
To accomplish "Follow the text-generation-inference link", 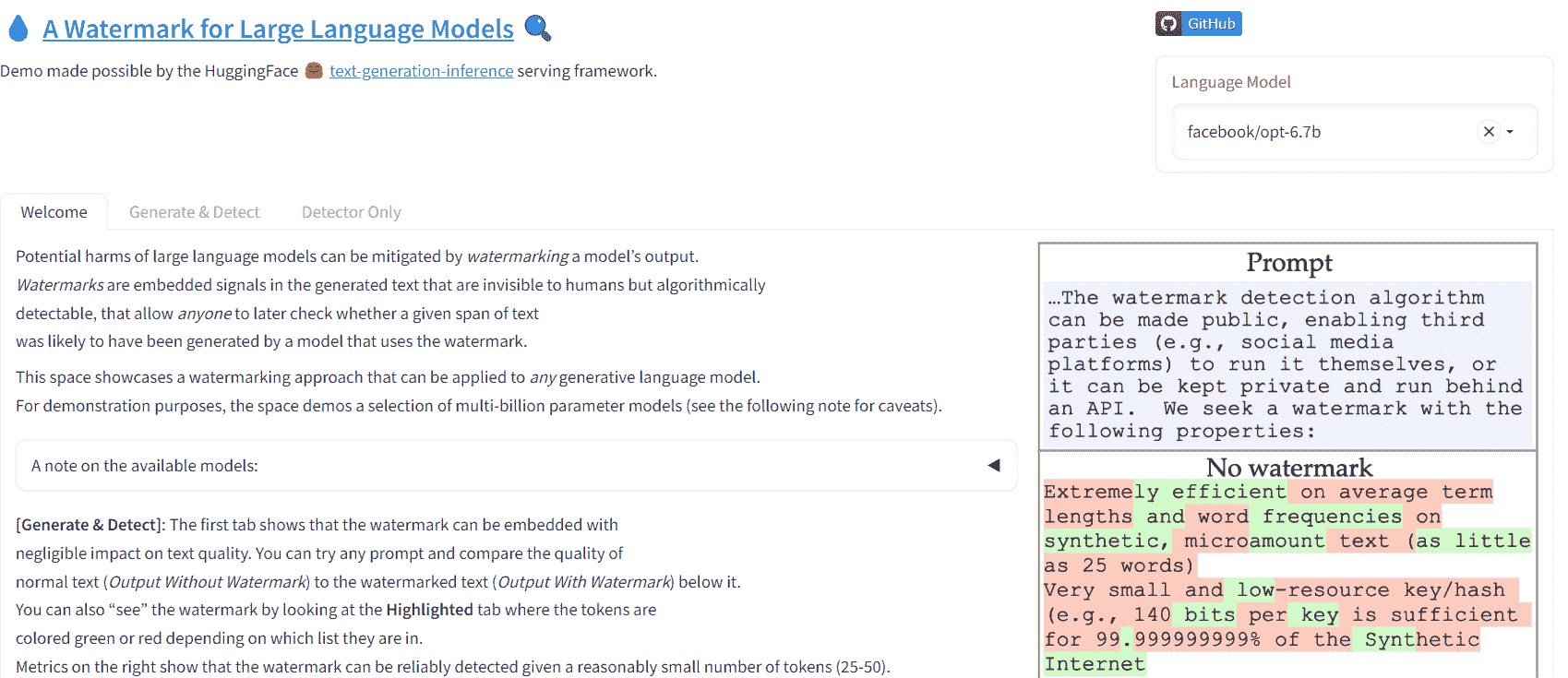I will [x=422, y=71].
